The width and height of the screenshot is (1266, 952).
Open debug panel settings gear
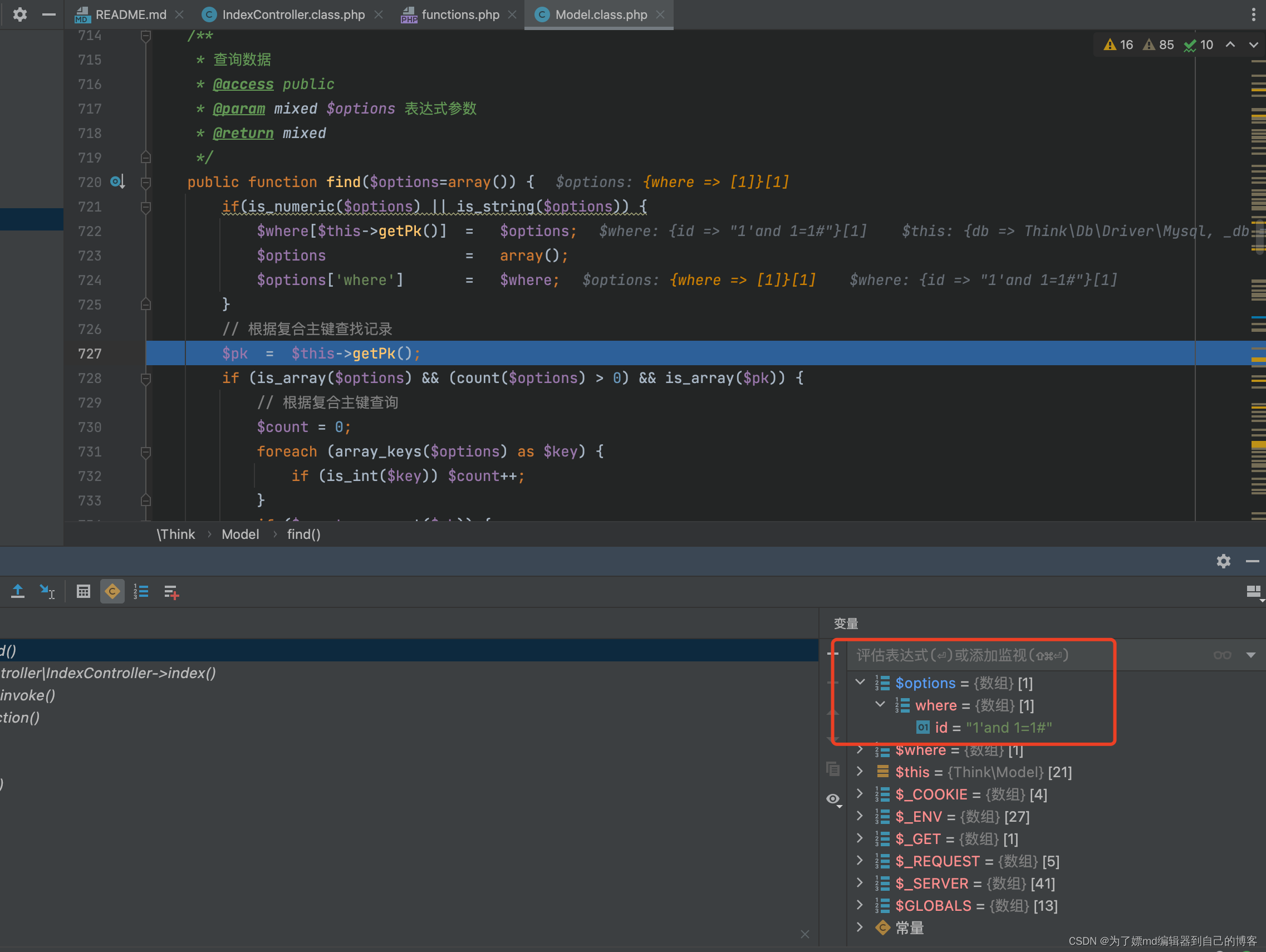click(x=1223, y=561)
